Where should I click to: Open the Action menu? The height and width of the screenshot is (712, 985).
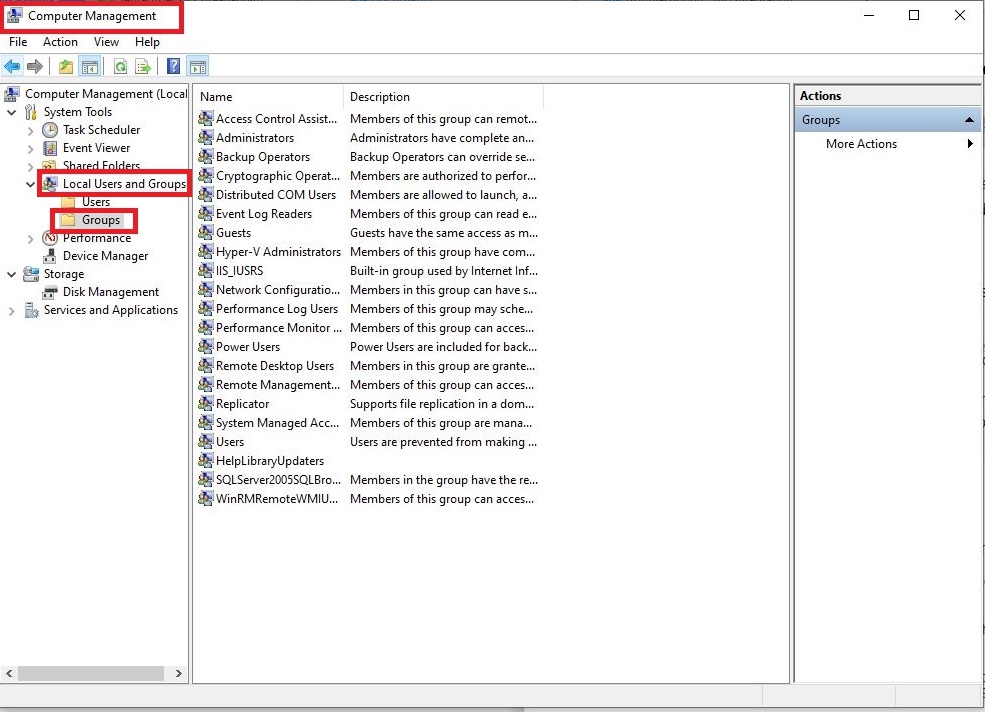(60, 42)
